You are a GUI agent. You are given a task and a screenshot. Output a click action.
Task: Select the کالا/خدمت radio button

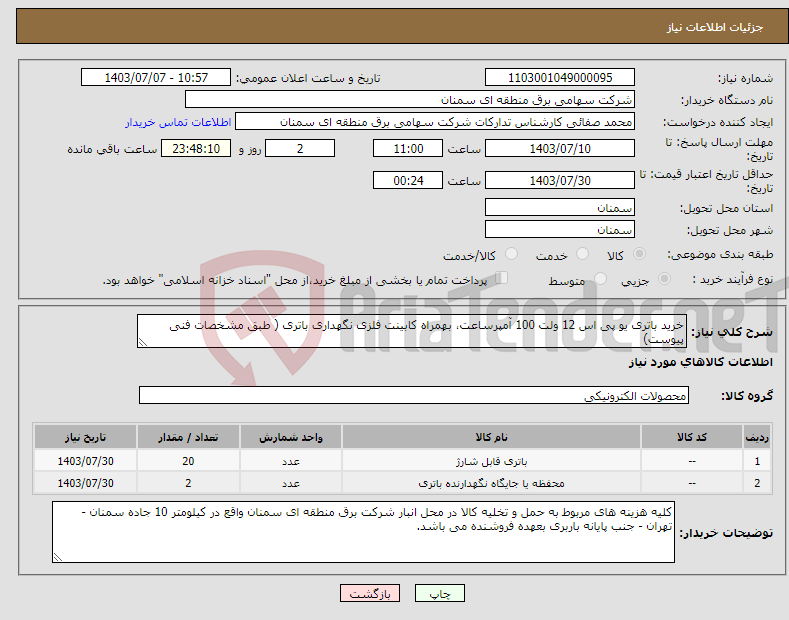(511, 254)
